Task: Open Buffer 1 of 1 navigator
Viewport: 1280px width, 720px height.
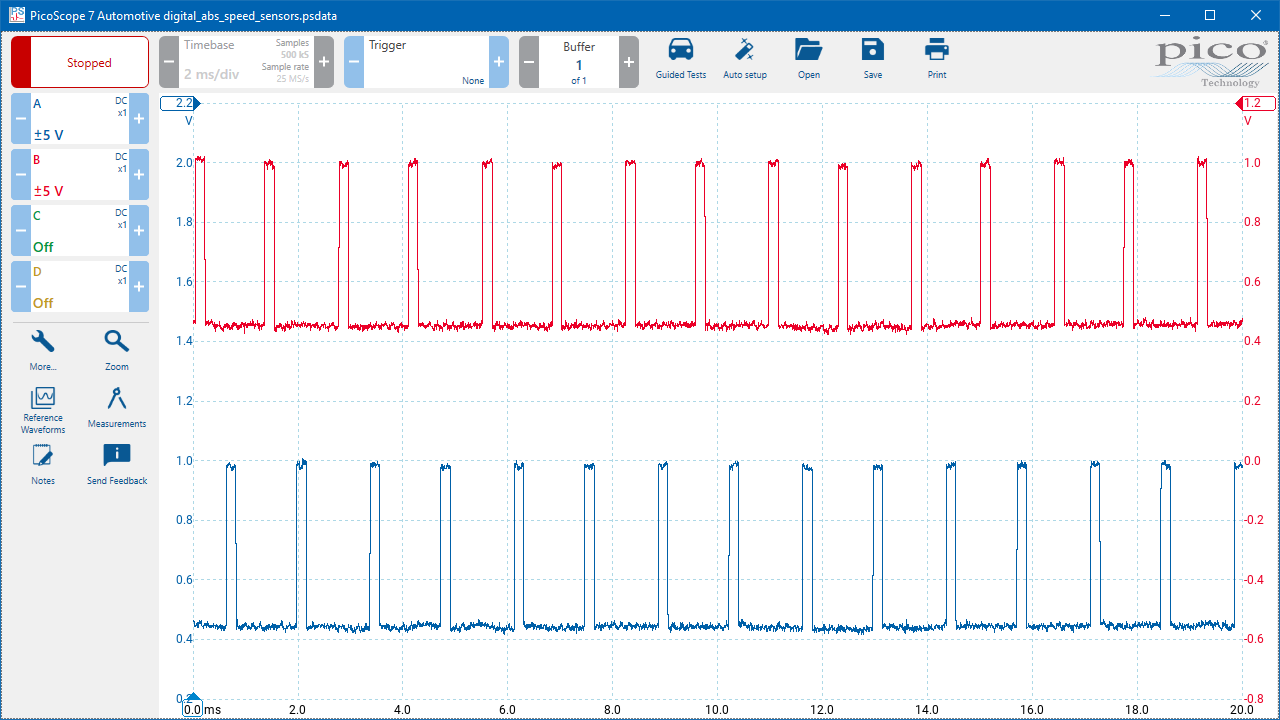Action: [x=579, y=62]
